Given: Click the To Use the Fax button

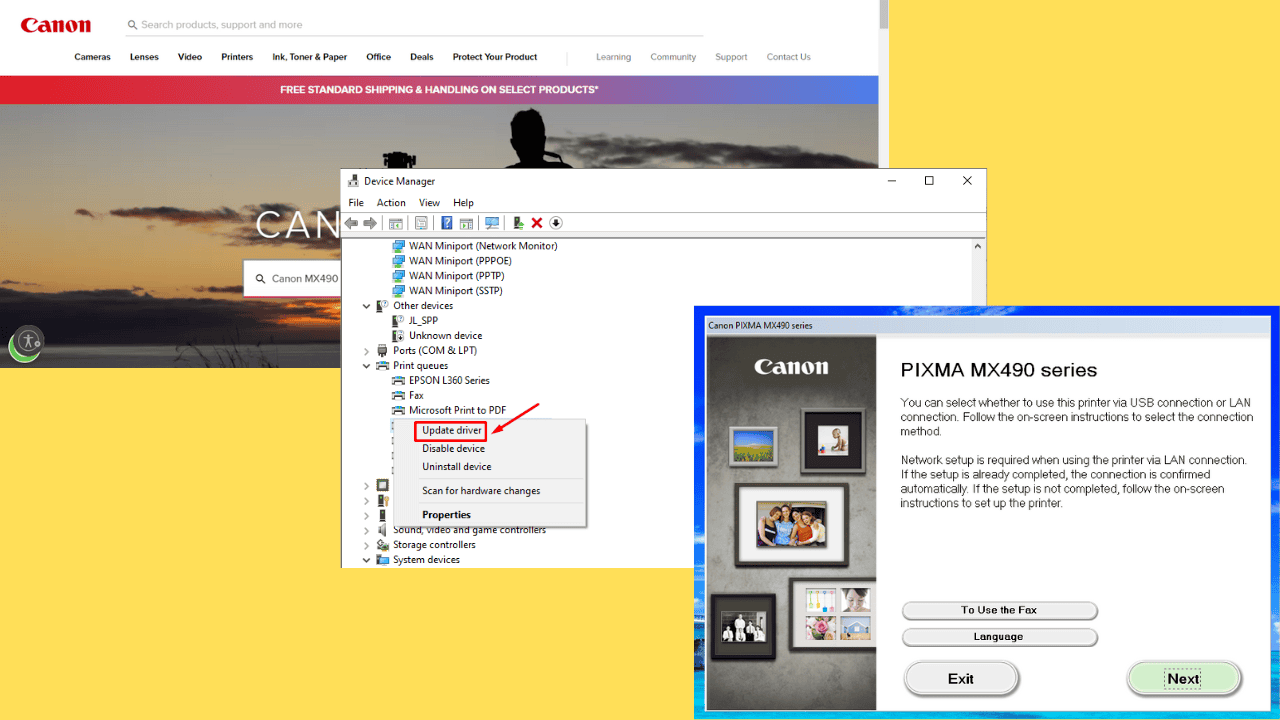Looking at the screenshot, I should [999, 610].
